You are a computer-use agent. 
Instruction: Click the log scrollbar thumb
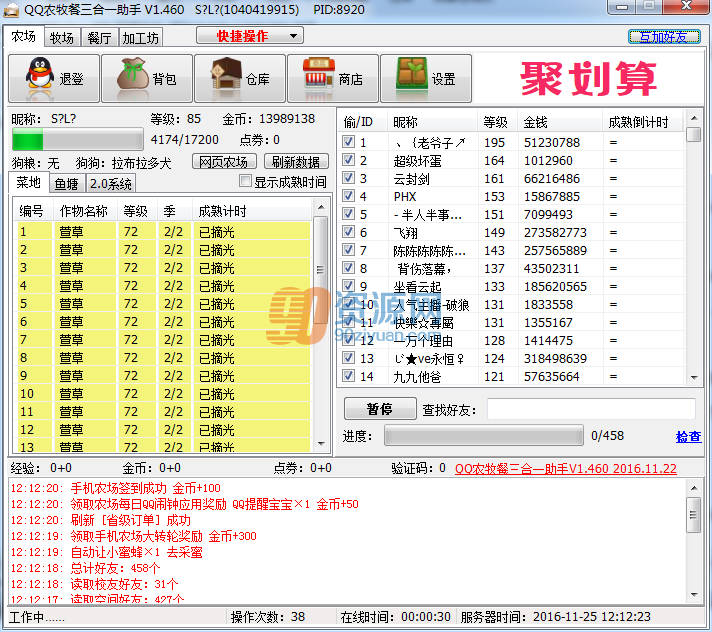pos(693,515)
